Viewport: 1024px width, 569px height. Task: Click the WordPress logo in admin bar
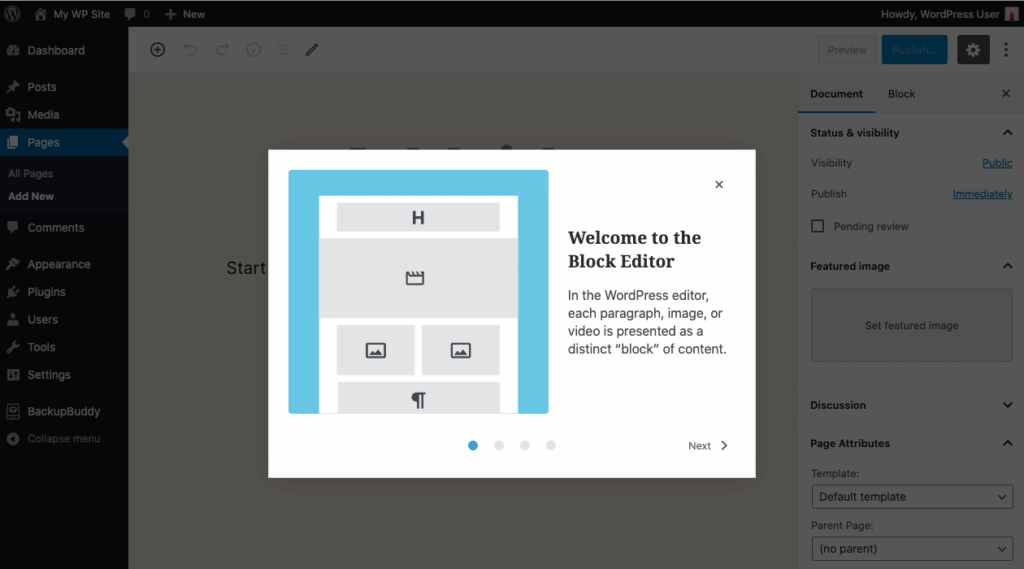tap(12, 14)
